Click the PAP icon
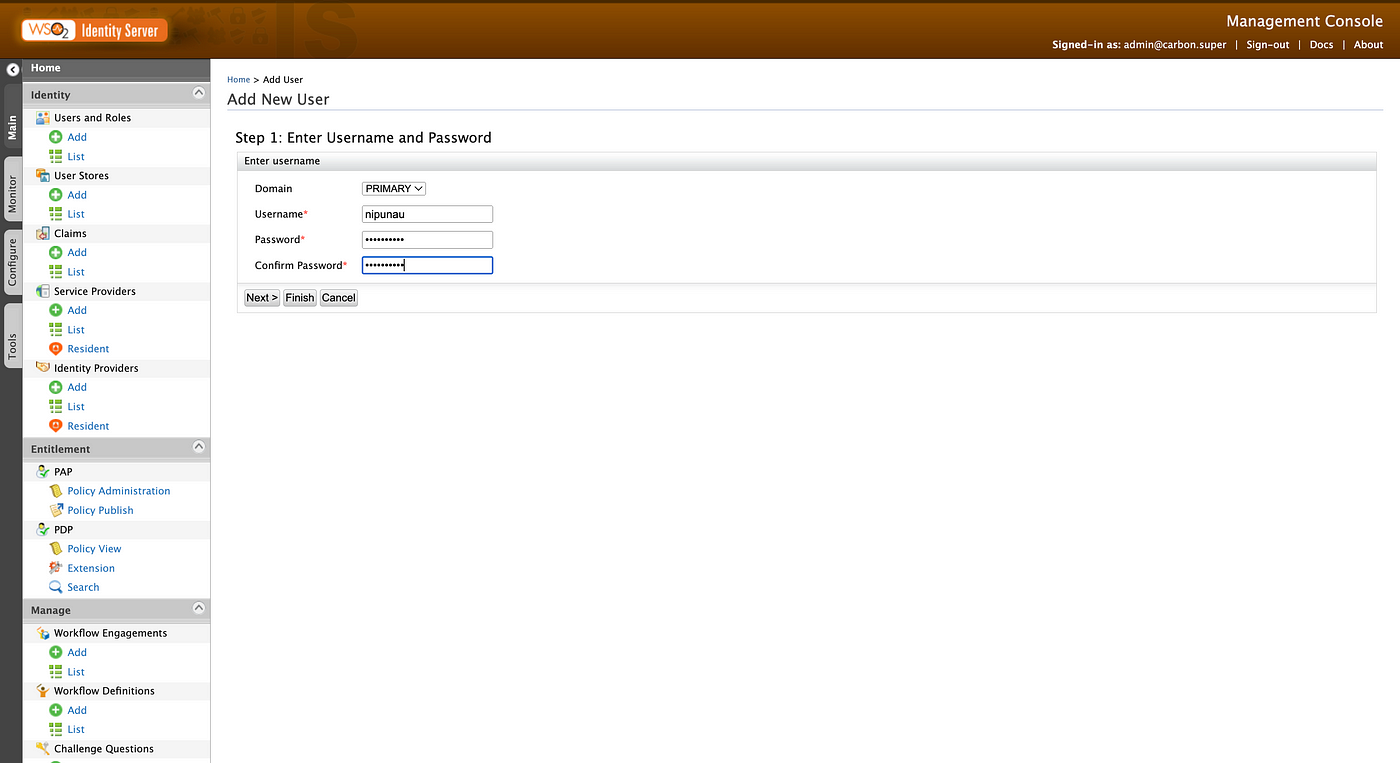The height and width of the screenshot is (763, 1400). [43, 472]
